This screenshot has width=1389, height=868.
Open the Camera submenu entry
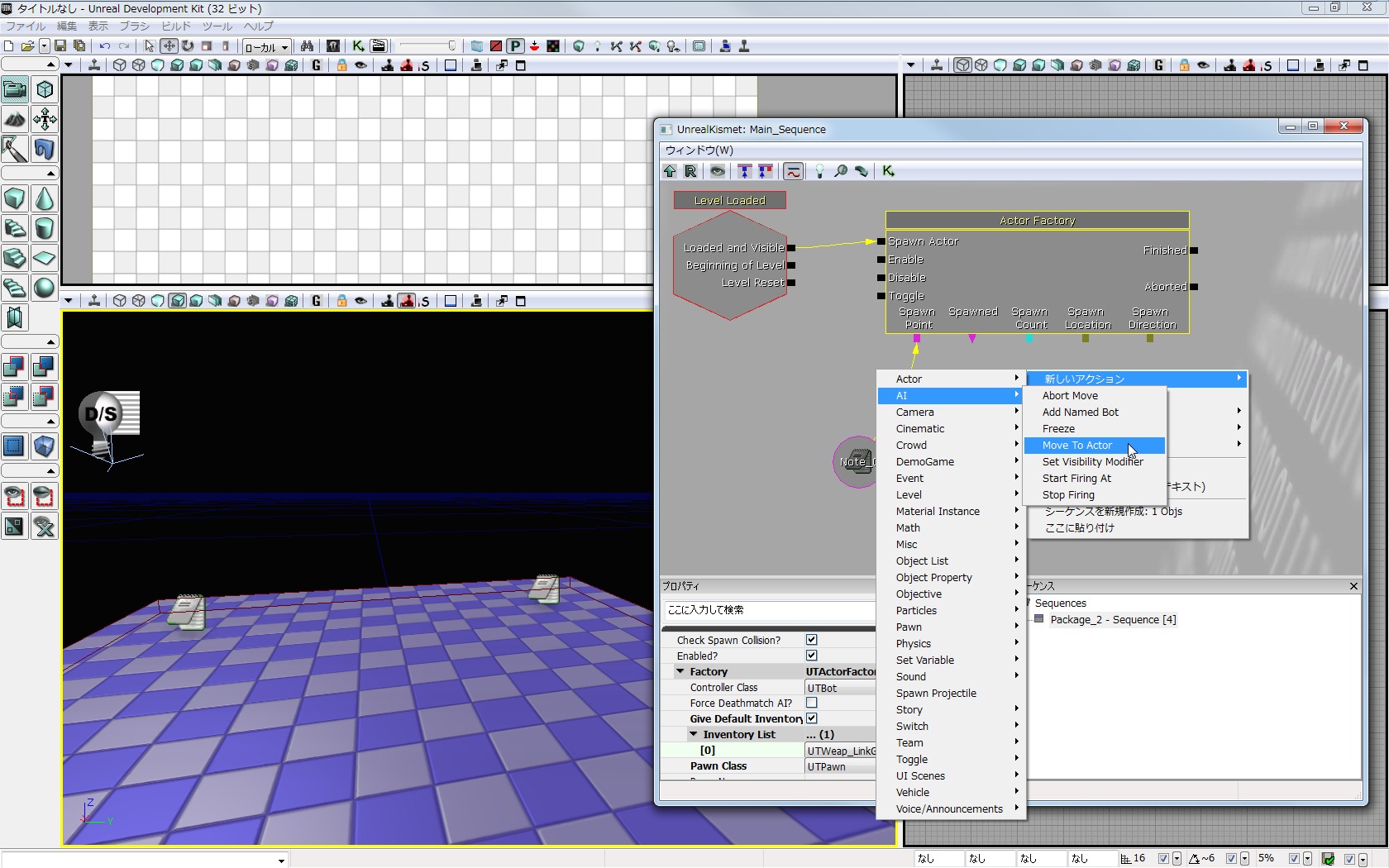pos(915,413)
